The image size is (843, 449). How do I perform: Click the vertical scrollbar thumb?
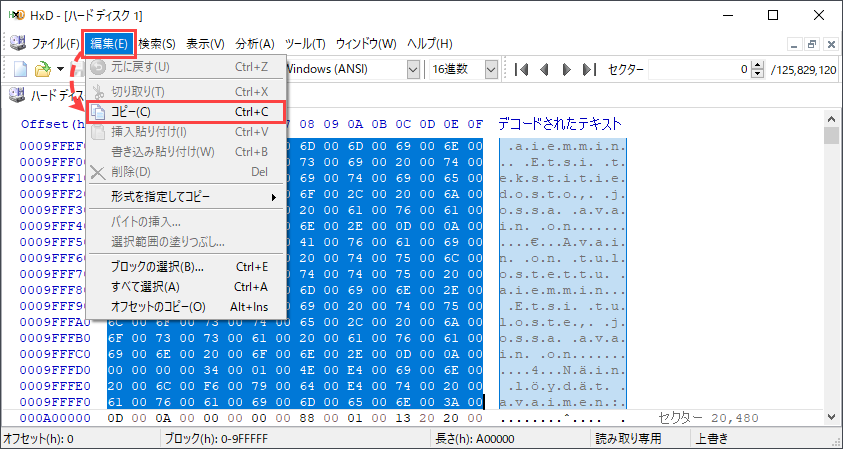(x=831, y=136)
